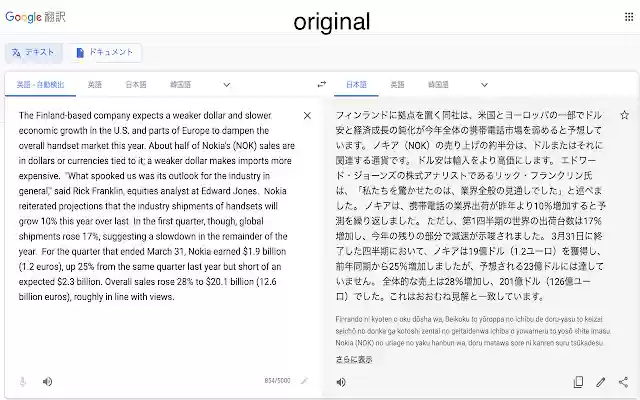Click into the English source text area
The height and width of the screenshot is (400, 640).
[157, 206]
